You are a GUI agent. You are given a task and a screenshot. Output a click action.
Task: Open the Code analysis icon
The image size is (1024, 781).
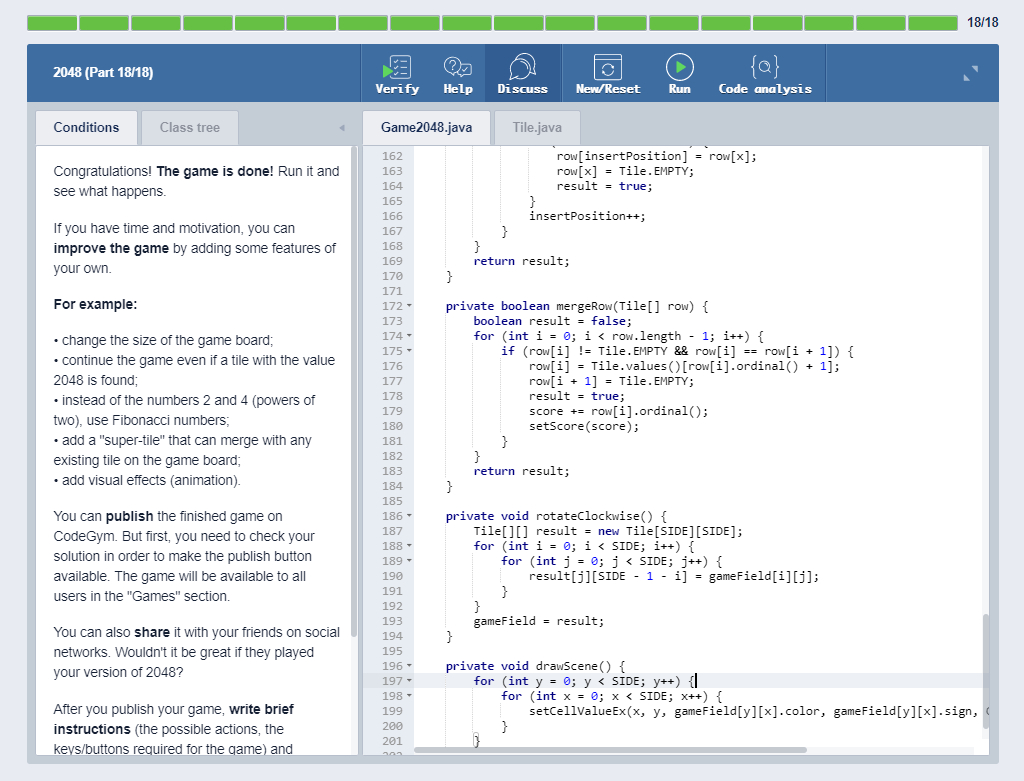[764, 68]
